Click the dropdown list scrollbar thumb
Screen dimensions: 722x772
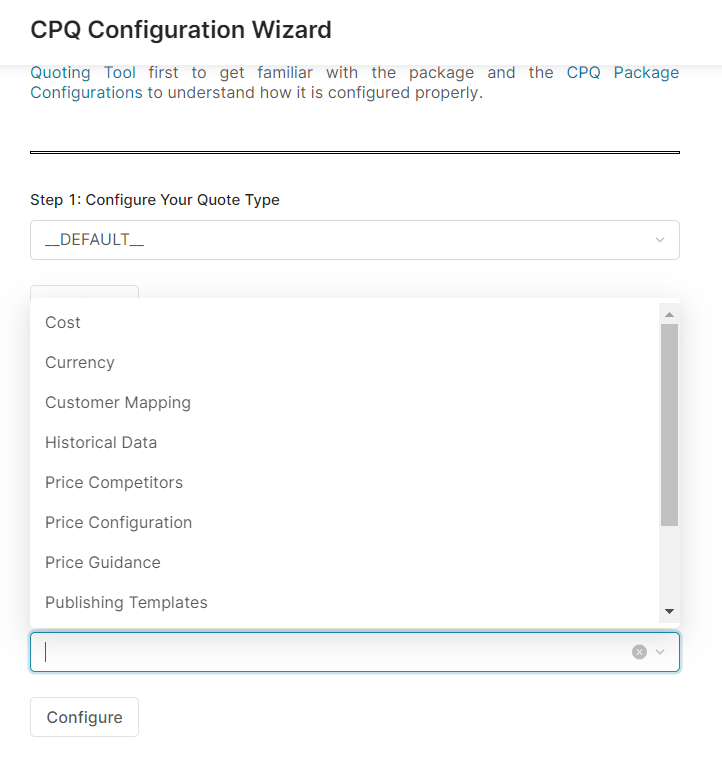click(669, 425)
